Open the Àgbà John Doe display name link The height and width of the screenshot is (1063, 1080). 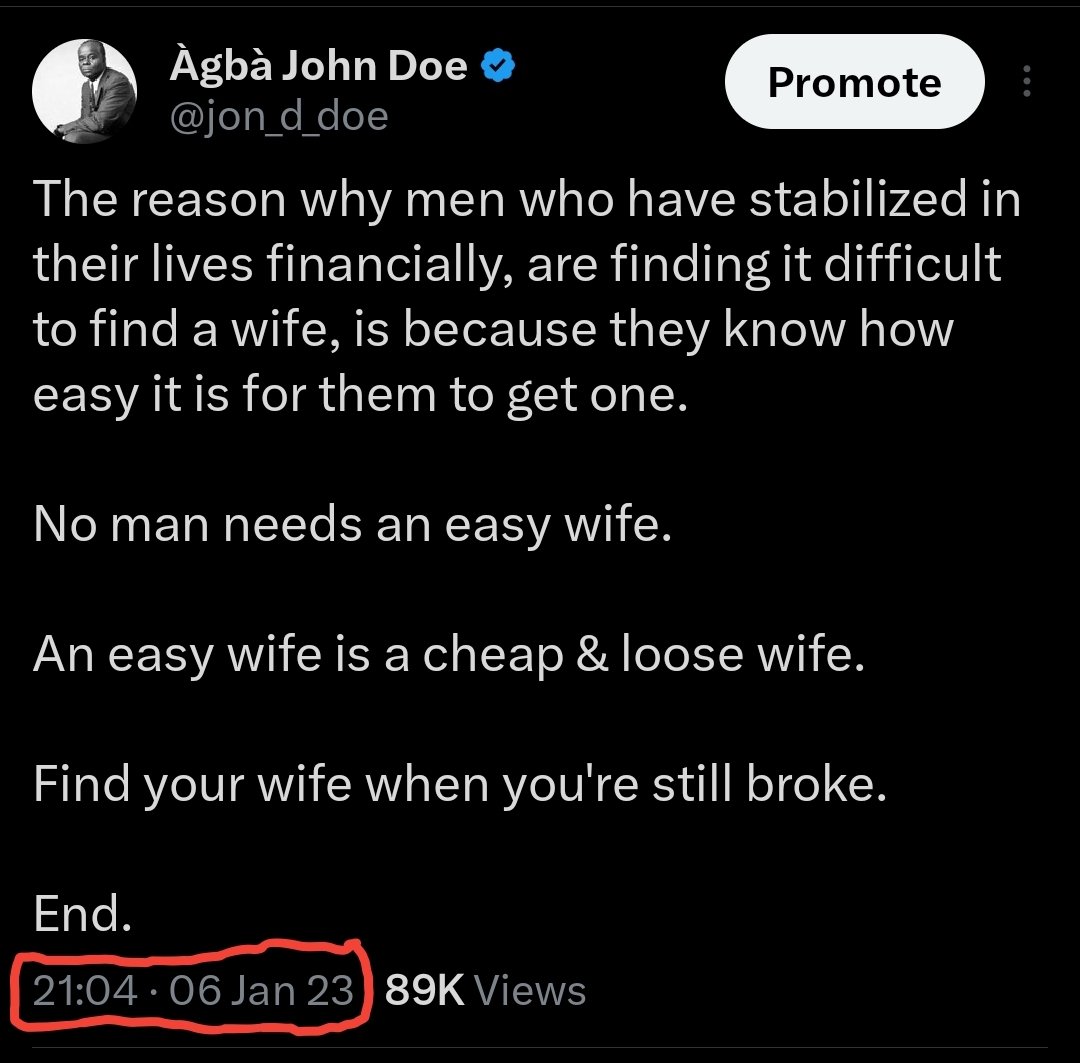point(318,66)
